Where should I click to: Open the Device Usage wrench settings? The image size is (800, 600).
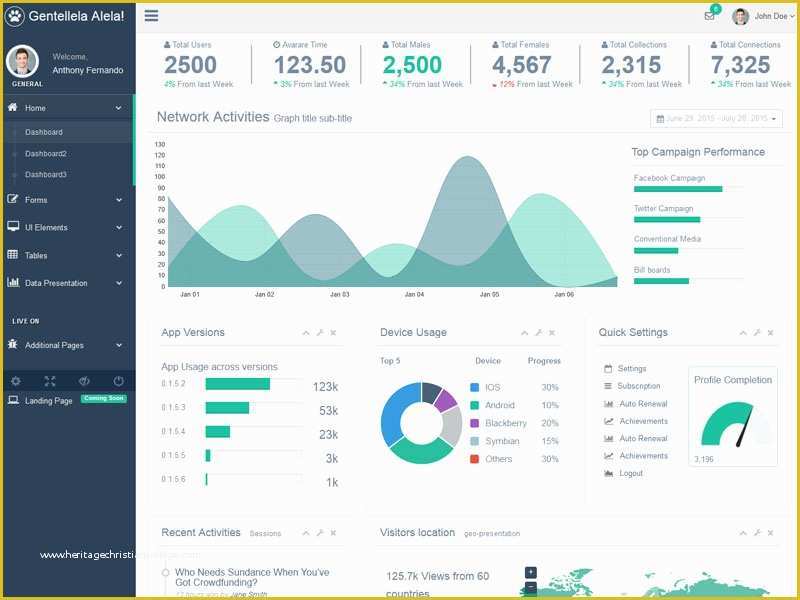[x=539, y=333]
